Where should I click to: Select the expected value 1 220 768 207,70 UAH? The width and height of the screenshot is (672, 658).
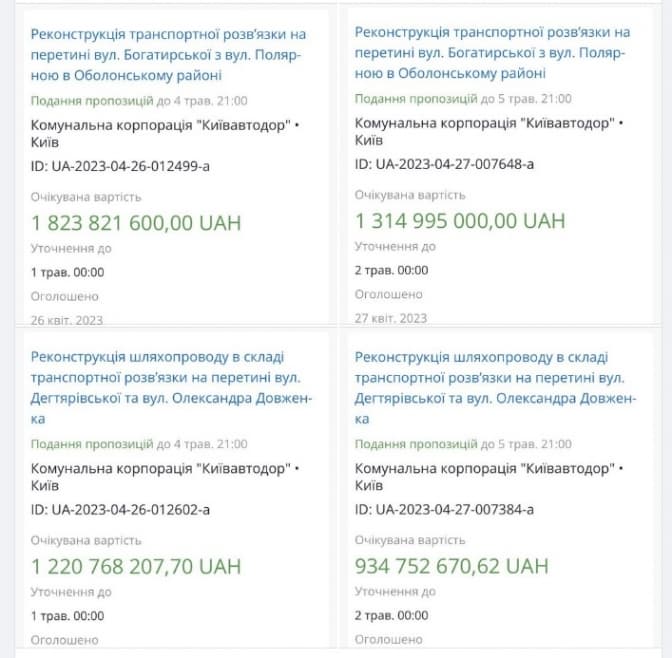136,567
